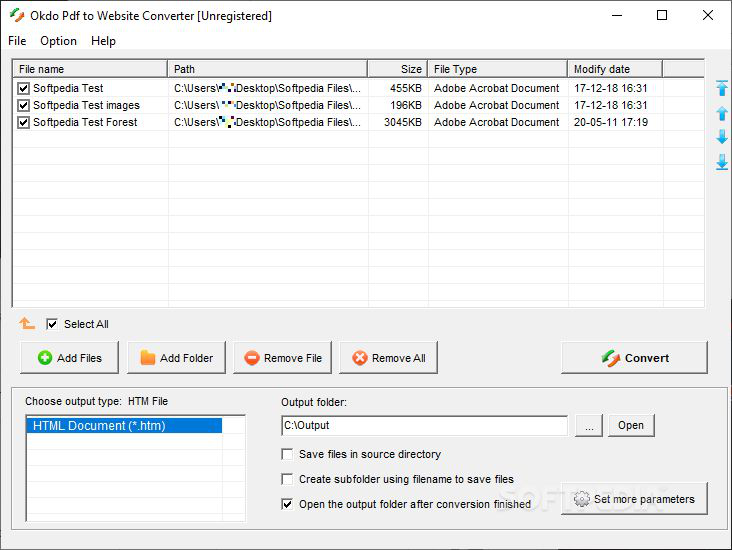The height and width of the screenshot is (550, 732).
Task: Click the orange up-level arrow icon
Action: tap(27, 324)
